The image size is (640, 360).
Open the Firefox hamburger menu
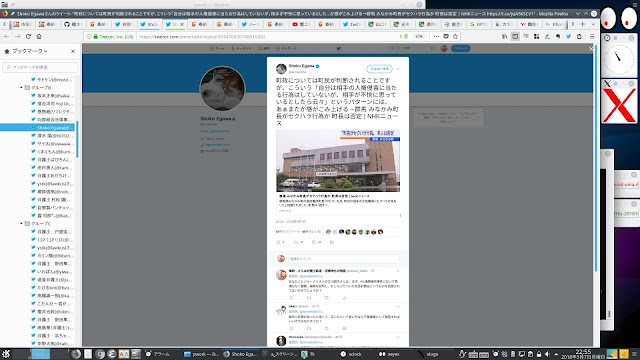coord(592,36)
